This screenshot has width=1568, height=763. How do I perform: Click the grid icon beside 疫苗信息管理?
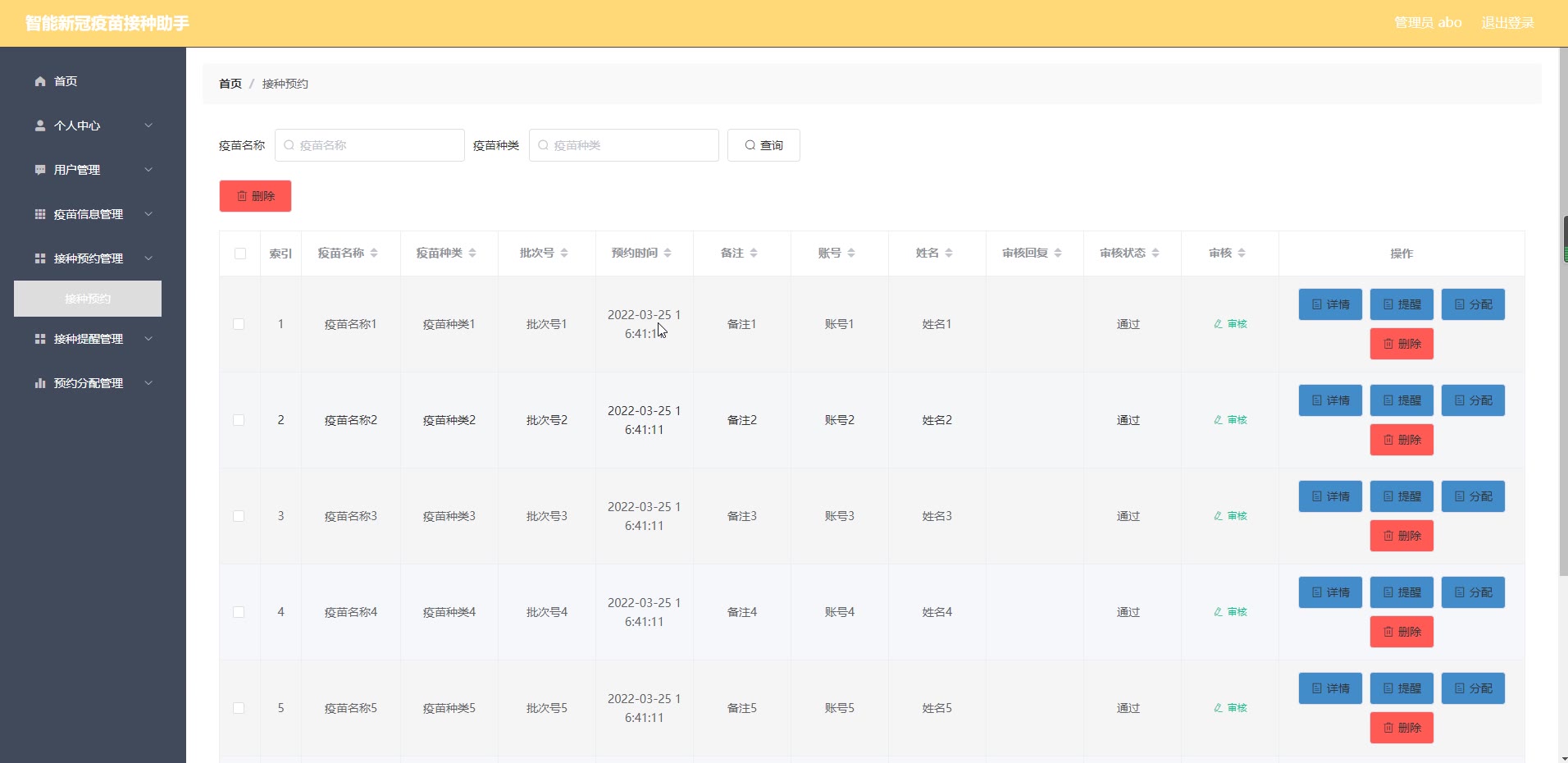(40, 214)
